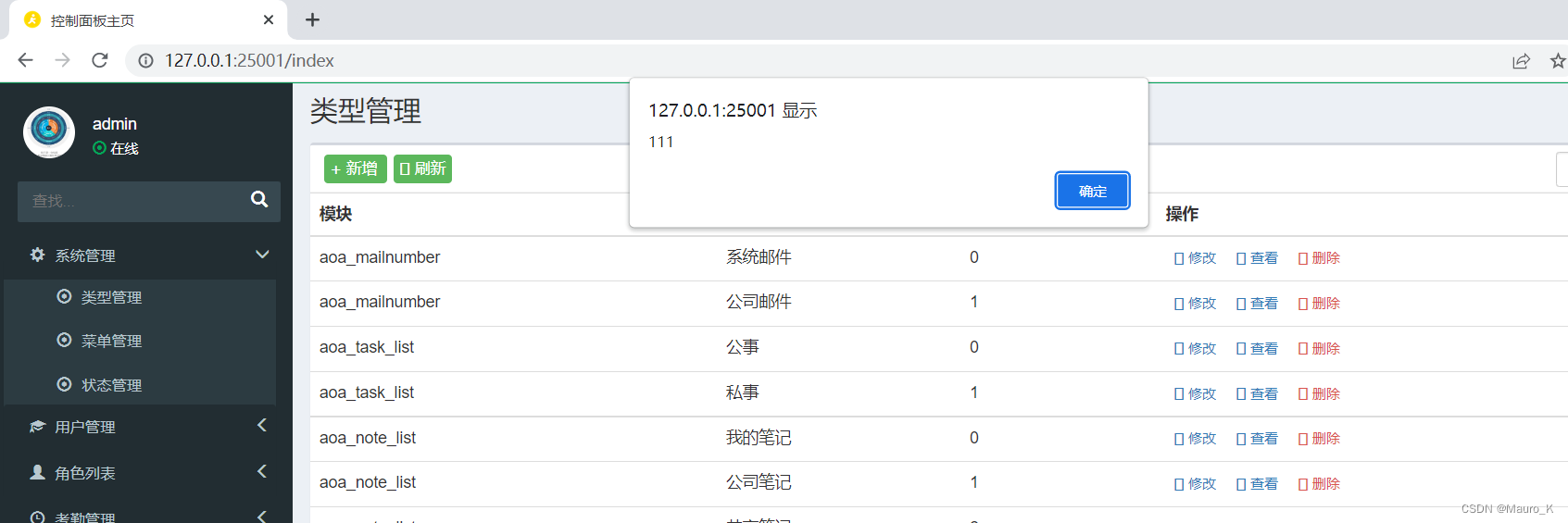The image size is (1568, 523).
Task: Click the 用户管理 graduation cap icon
Action: point(37,427)
